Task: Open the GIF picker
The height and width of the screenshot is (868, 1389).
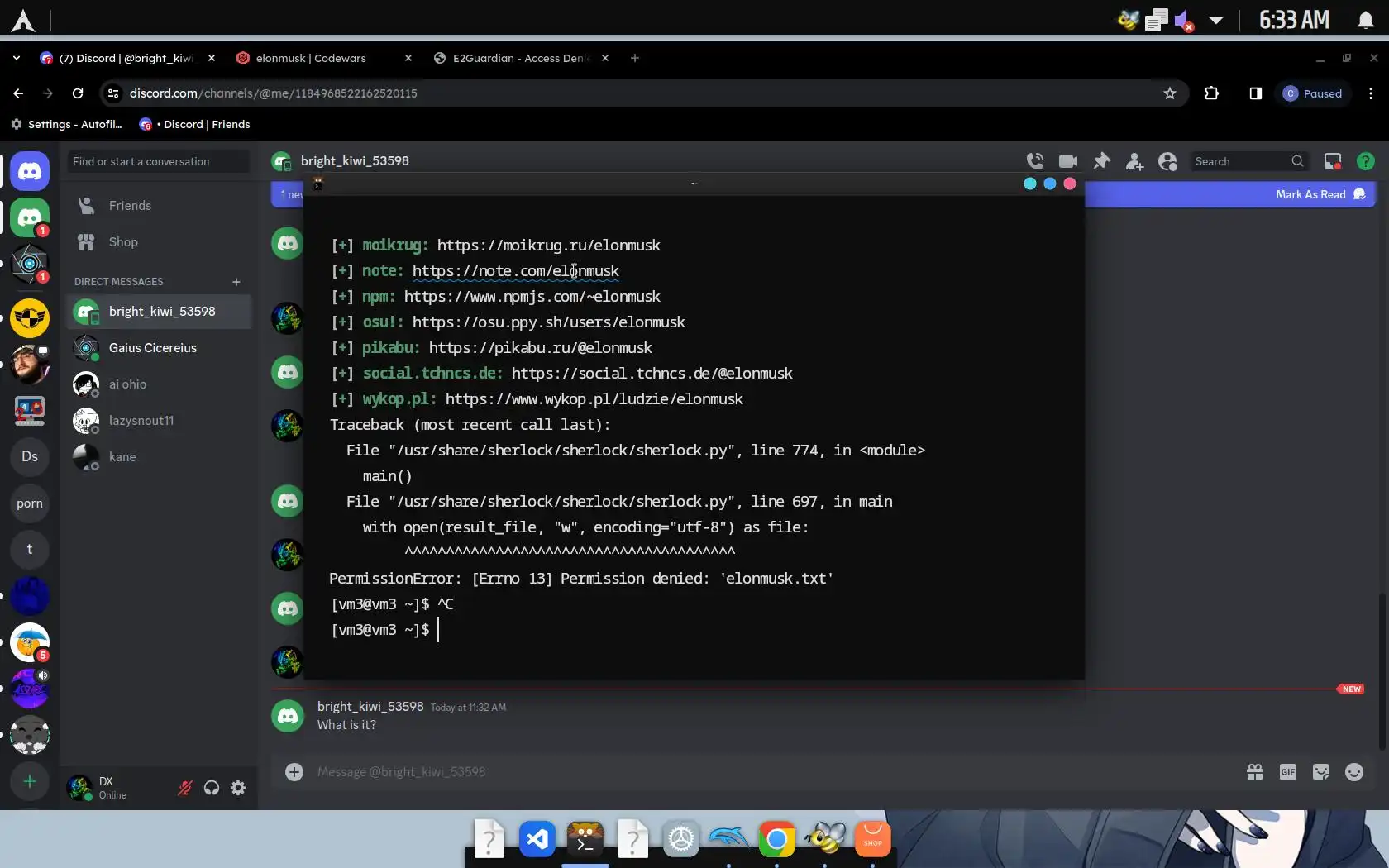Action: pyautogui.click(x=1288, y=771)
